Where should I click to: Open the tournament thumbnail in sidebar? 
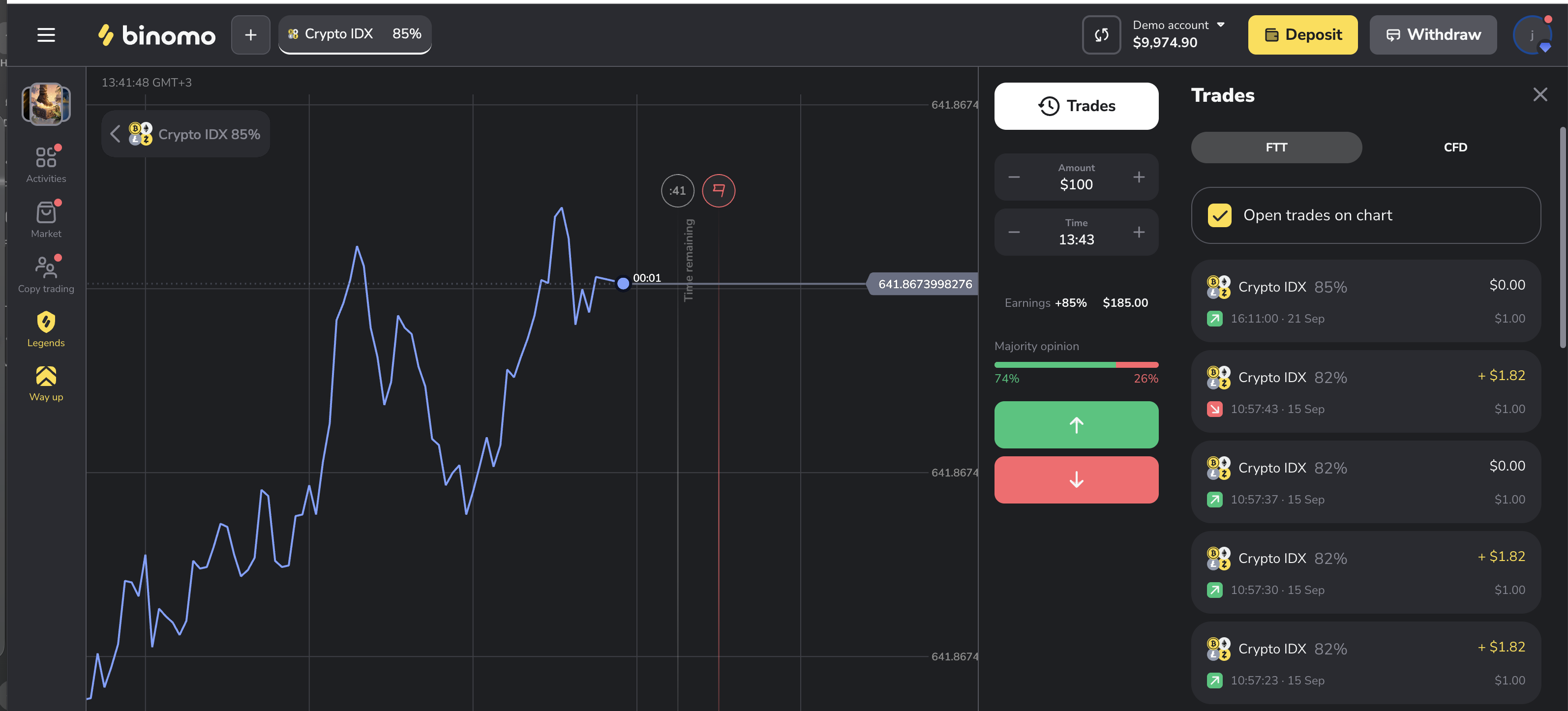tap(46, 103)
